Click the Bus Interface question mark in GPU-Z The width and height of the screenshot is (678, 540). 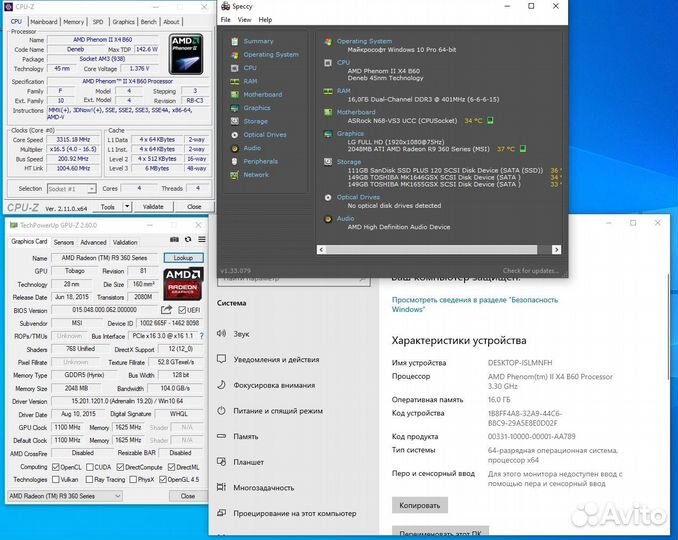(201, 336)
